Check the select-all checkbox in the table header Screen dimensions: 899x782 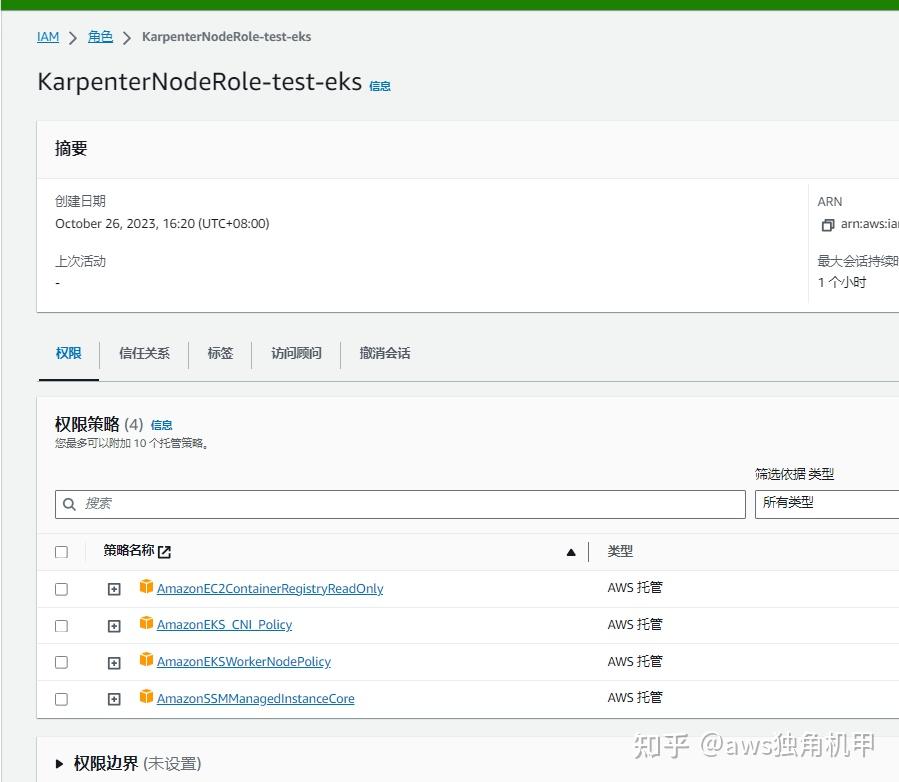61,551
